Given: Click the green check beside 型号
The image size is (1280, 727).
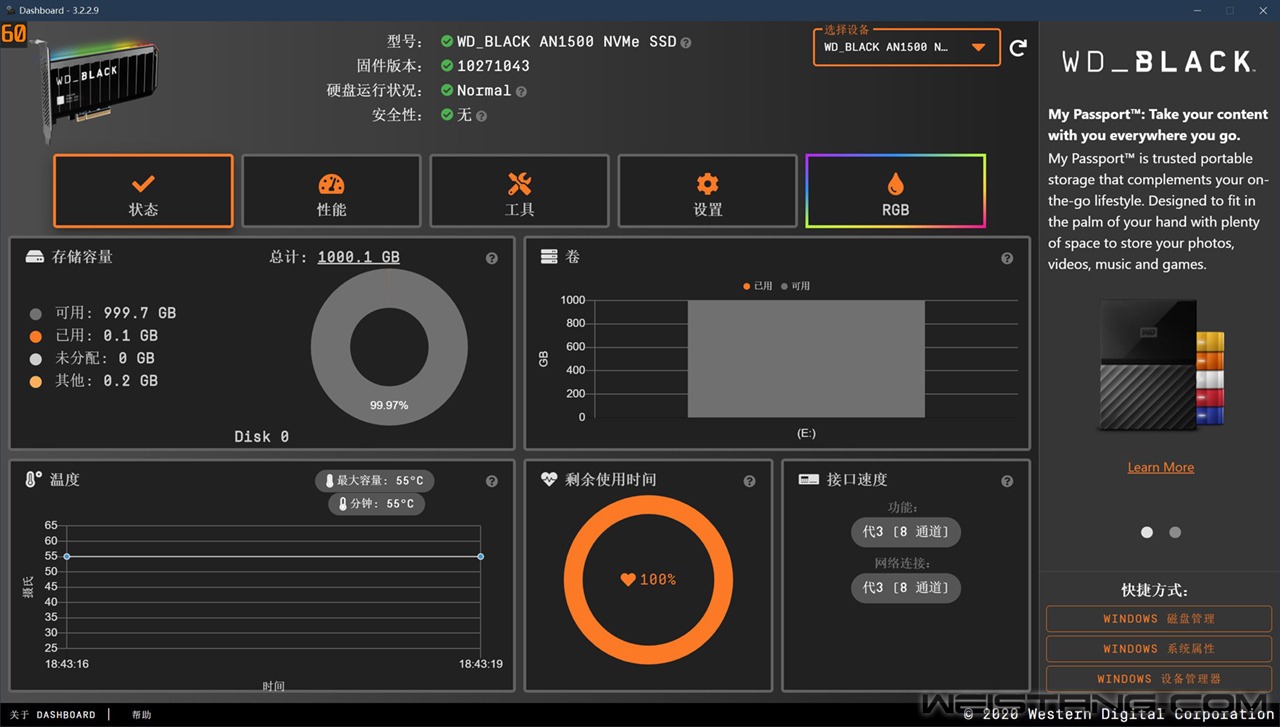Looking at the screenshot, I should [447, 42].
